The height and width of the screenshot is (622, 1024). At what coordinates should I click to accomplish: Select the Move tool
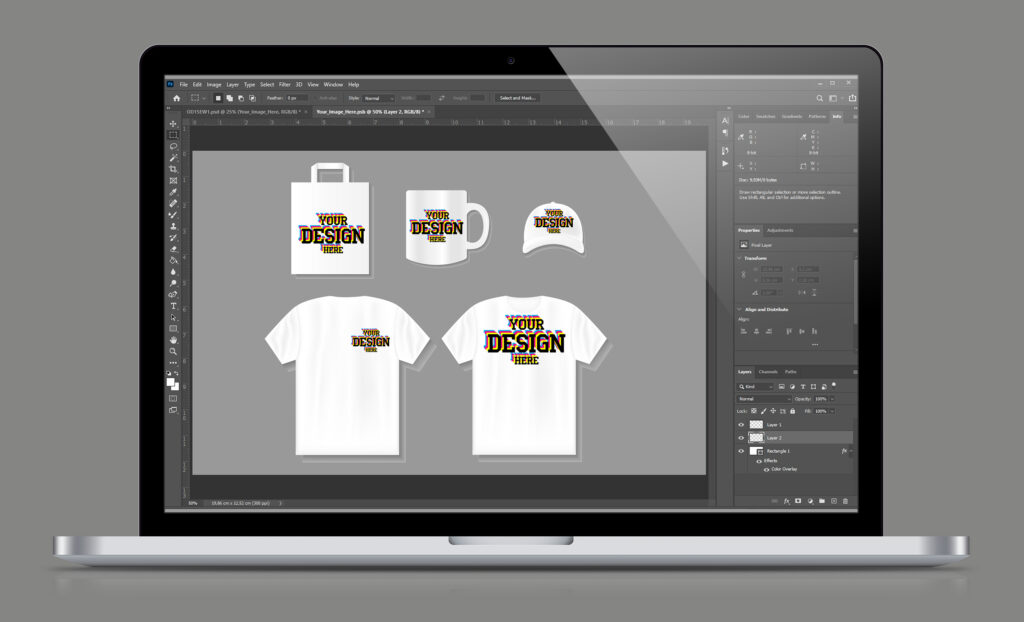tap(173, 123)
